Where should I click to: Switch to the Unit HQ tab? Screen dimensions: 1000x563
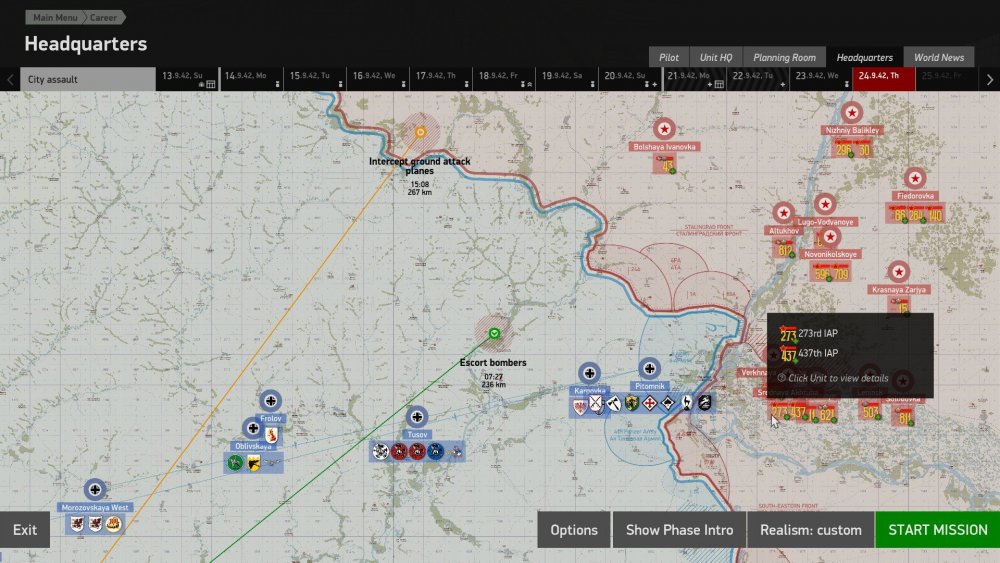coord(716,57)
